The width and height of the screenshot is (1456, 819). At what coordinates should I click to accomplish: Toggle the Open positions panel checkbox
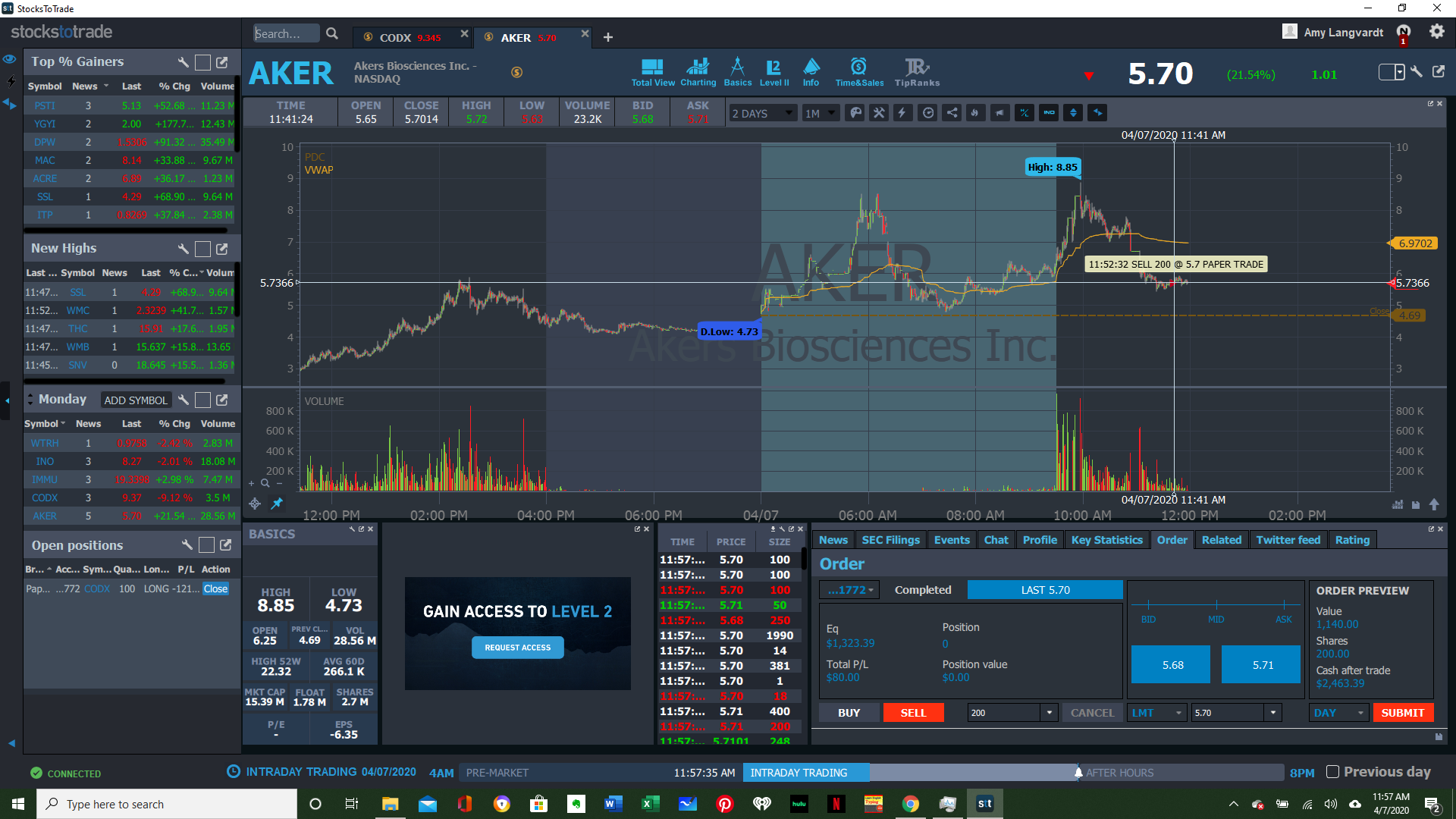[x=206, y=545]
